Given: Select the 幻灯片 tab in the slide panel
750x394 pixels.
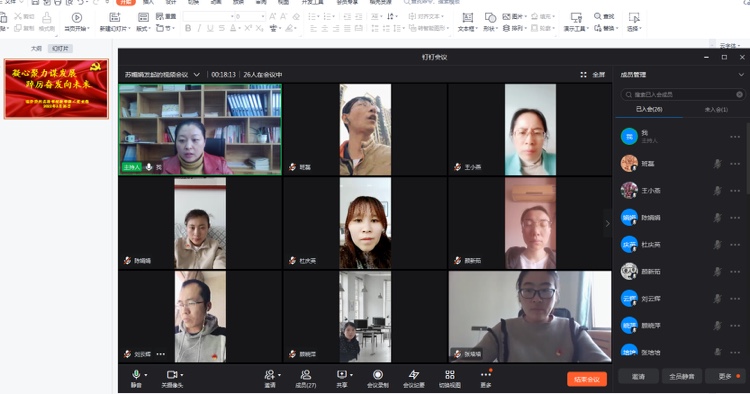Looking at the screenshot, I should coord(61,48).
